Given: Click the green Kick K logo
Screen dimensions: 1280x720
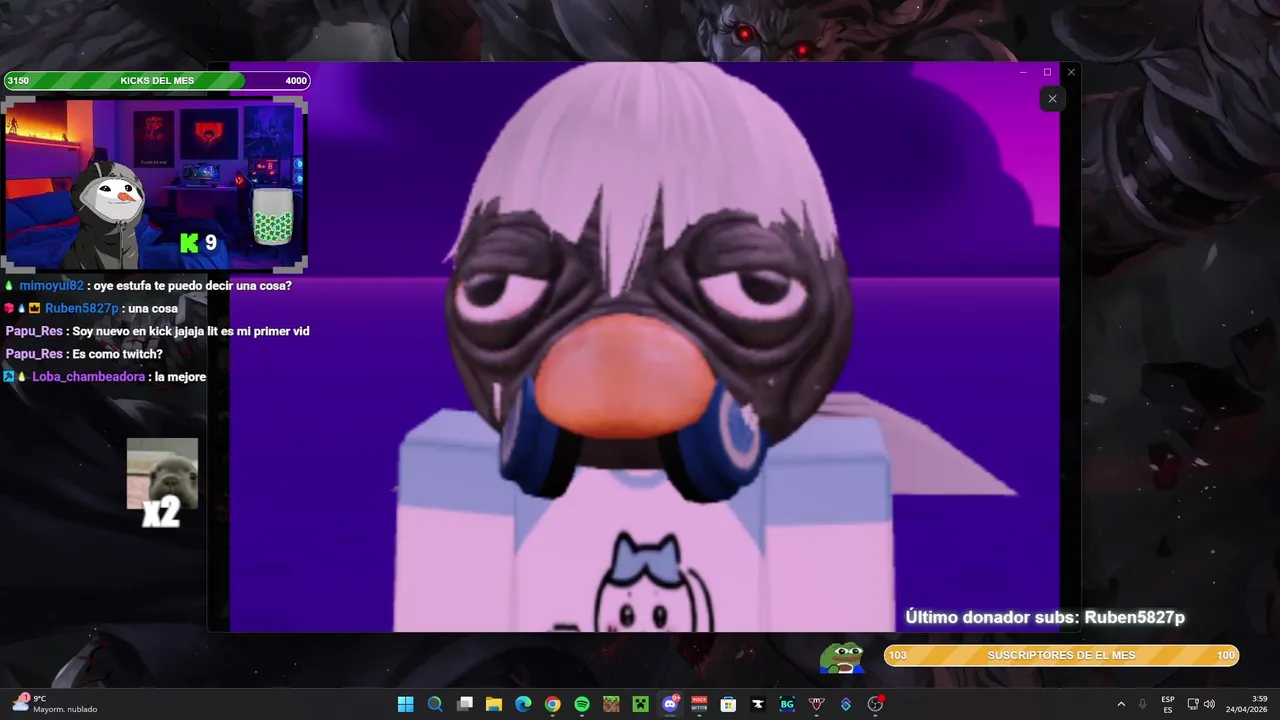Looking at the screenshot, I should pyautogui.click(x=189, y=242).
